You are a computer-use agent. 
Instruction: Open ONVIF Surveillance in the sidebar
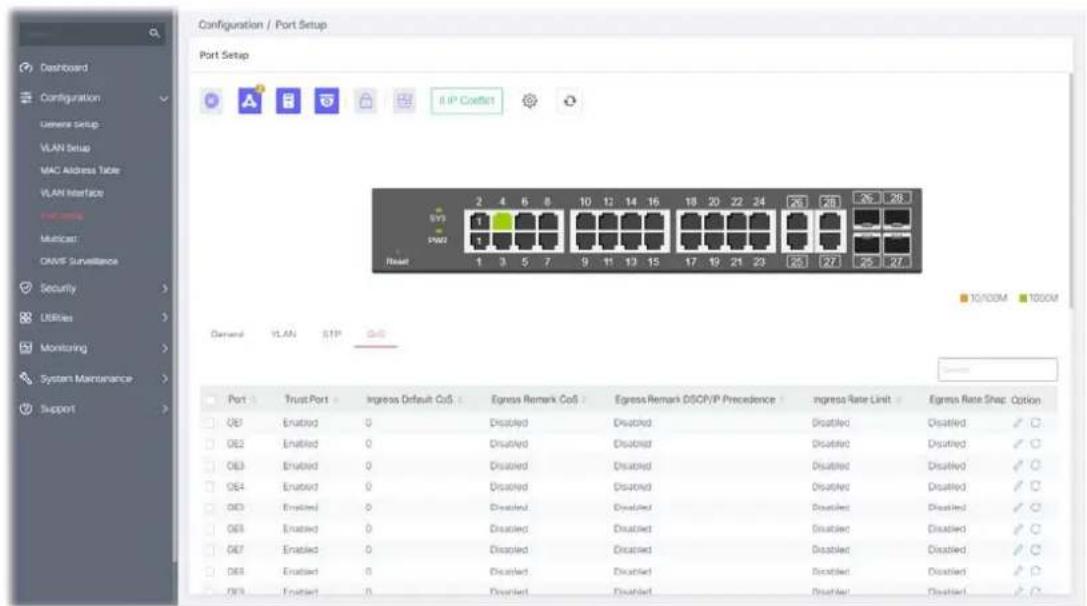coord(79,261)
